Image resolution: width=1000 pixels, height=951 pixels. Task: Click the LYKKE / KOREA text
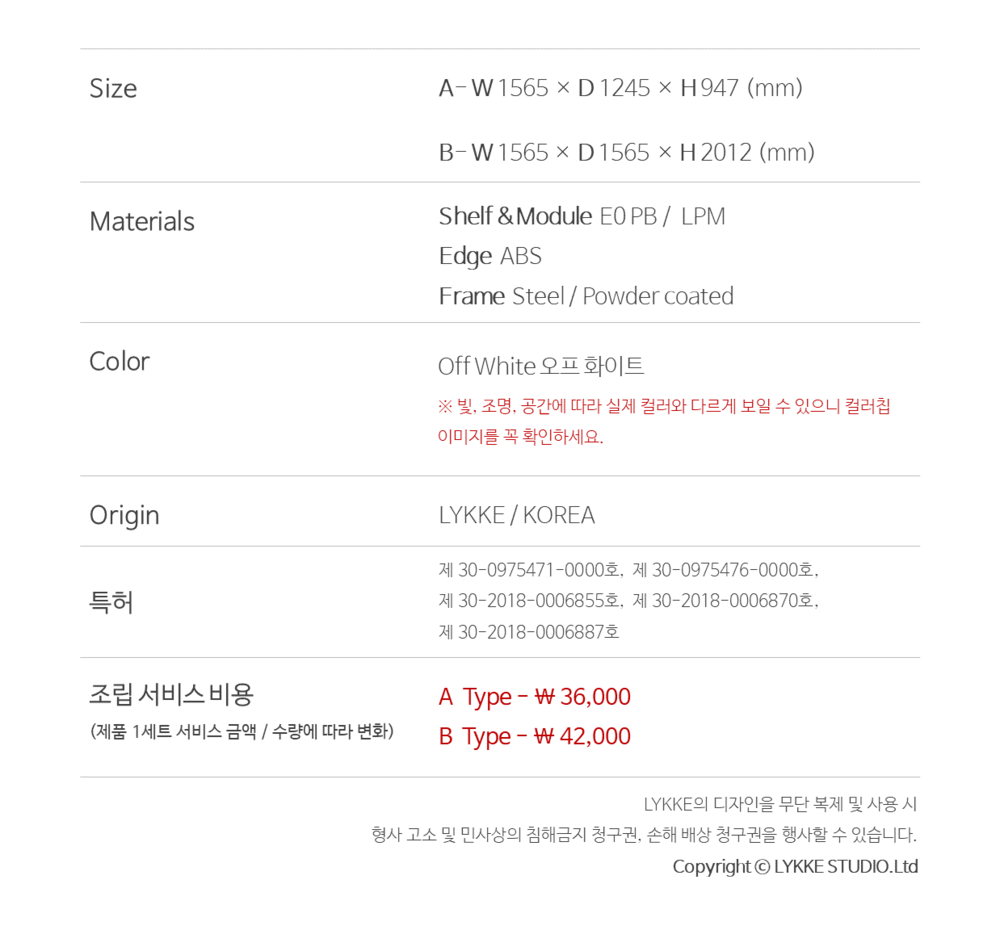(516, 515)
